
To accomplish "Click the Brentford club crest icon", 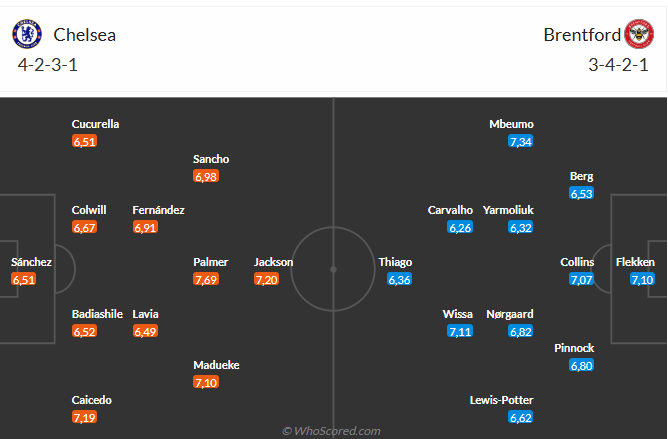I will [x=639, y=34].
